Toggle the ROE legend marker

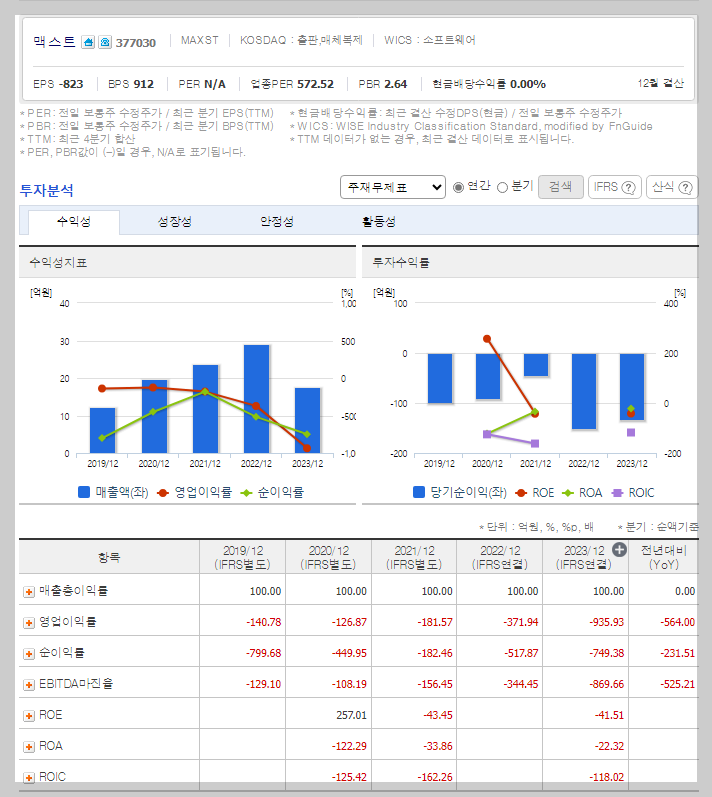[521, 493]
